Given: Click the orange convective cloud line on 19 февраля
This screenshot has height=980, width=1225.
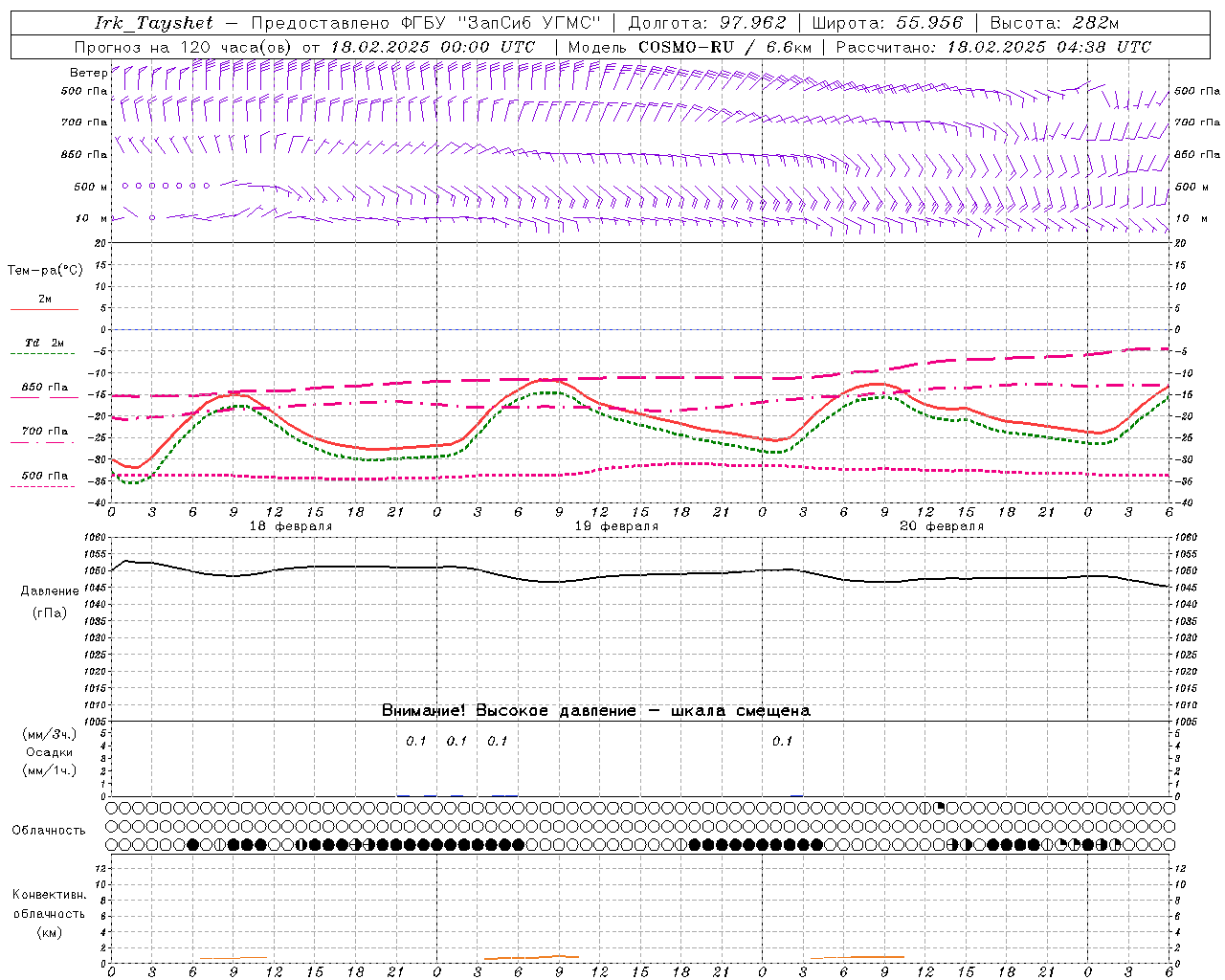Looking at the screenshot, I should (531, 957).
